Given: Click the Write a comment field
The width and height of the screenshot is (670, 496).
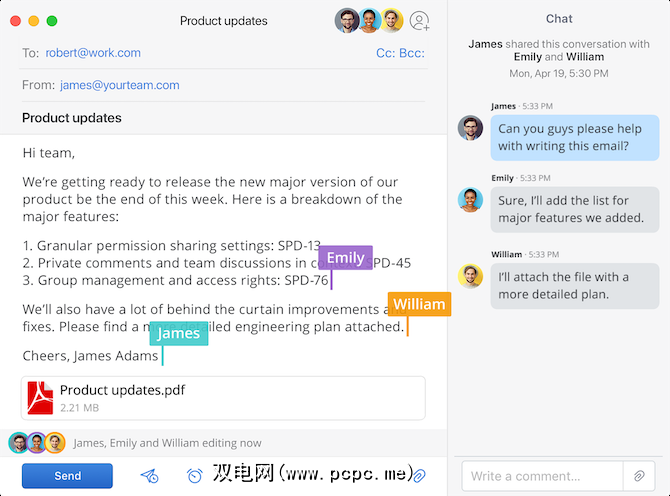Looking at the screenshot, I should [x=540, y=476].
